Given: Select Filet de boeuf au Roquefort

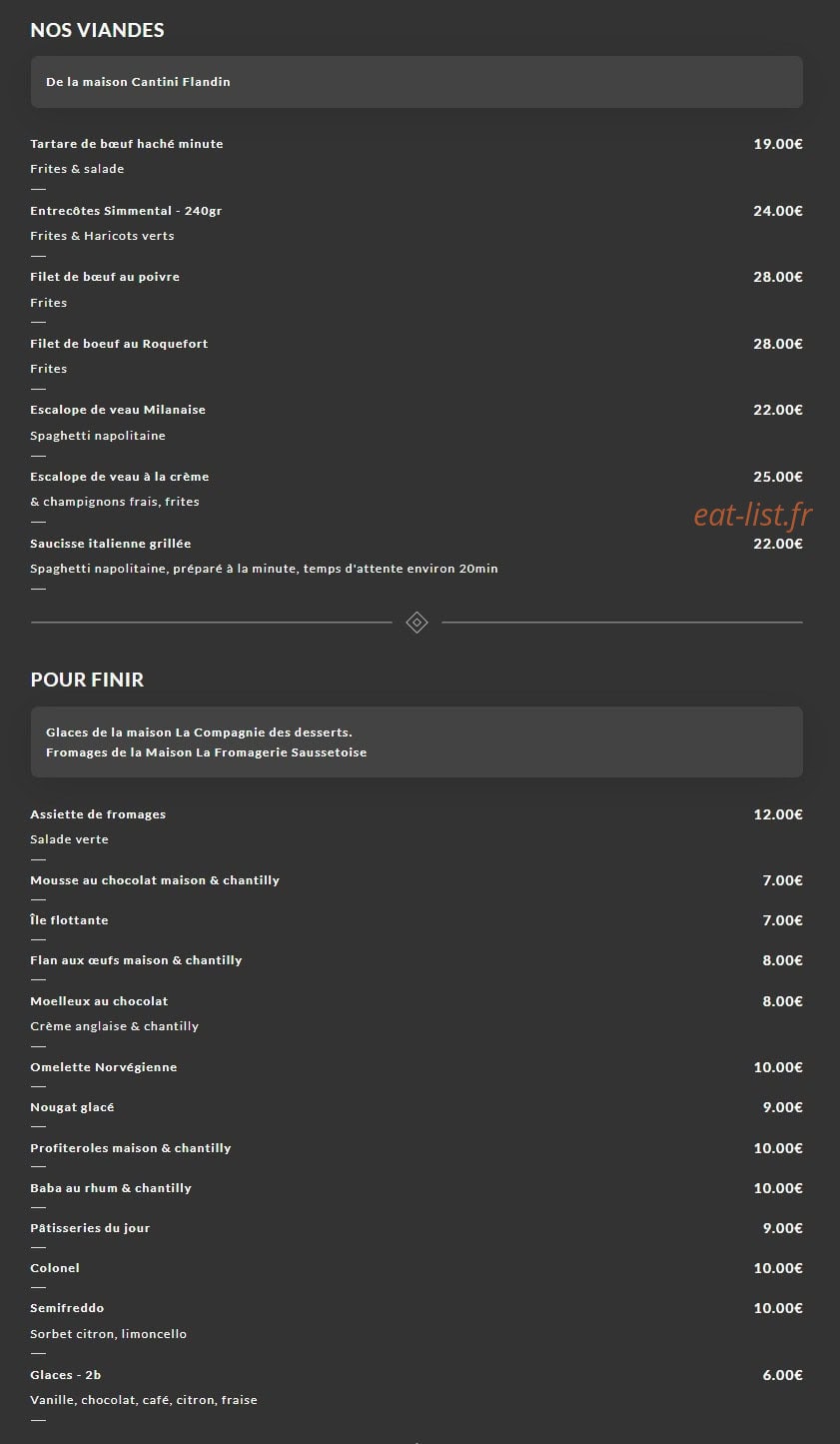Looking at the screenshot, I should pyautogui.click(x=119, y=344).
